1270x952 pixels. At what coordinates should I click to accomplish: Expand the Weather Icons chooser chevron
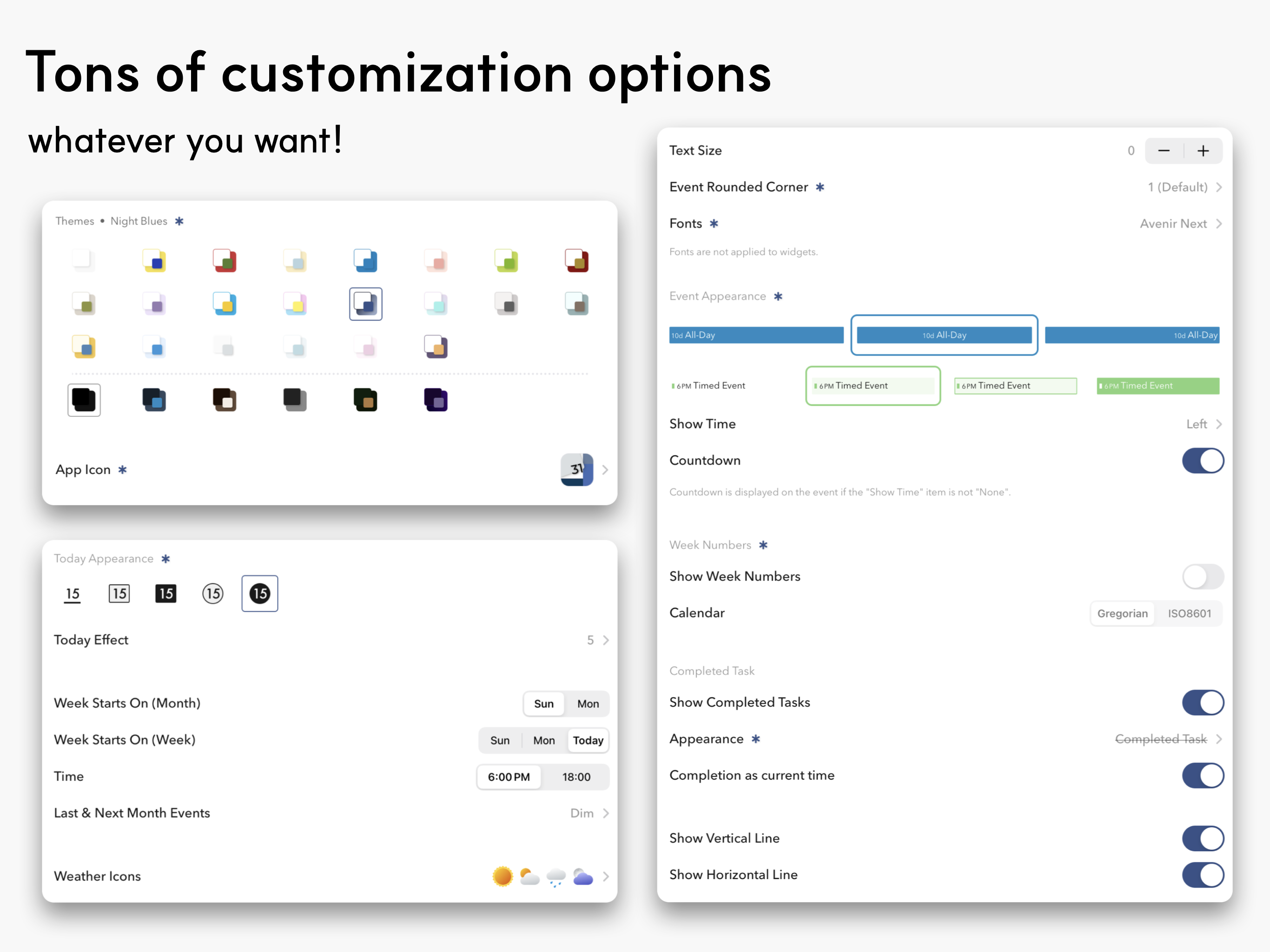(x=606, y=876)
